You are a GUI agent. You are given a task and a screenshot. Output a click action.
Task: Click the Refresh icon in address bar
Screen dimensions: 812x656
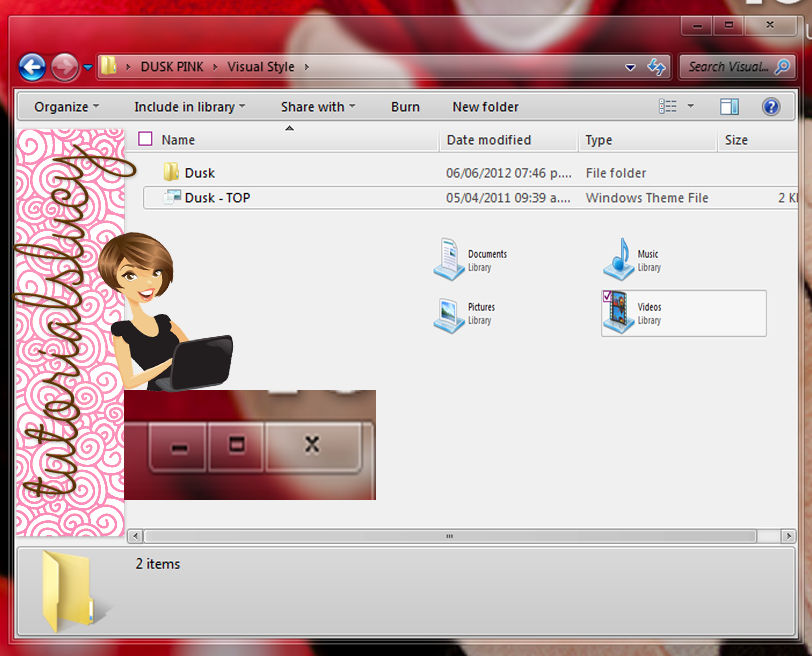tap(657, 67)
